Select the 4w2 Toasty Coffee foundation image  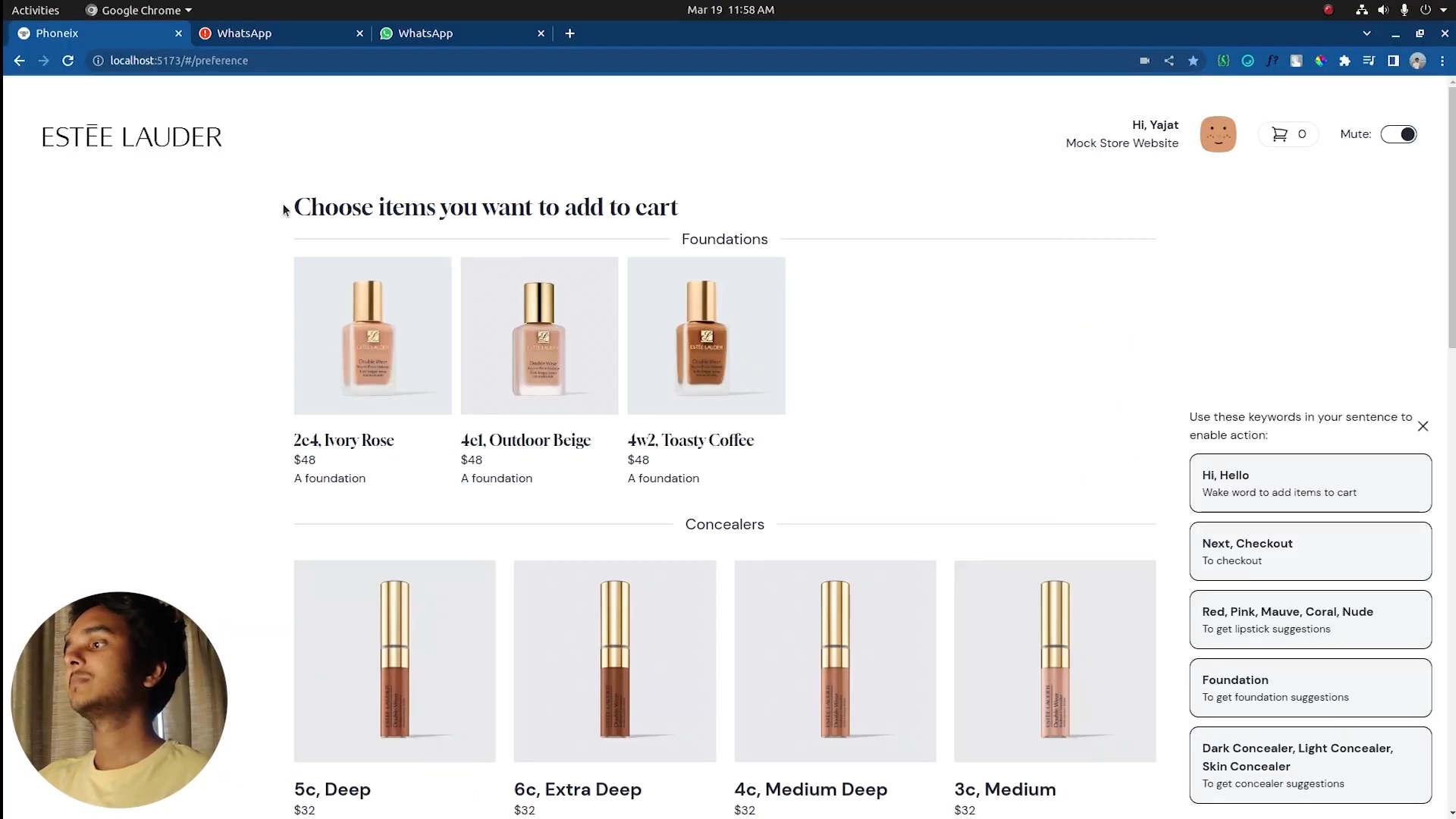click(706, 336)
